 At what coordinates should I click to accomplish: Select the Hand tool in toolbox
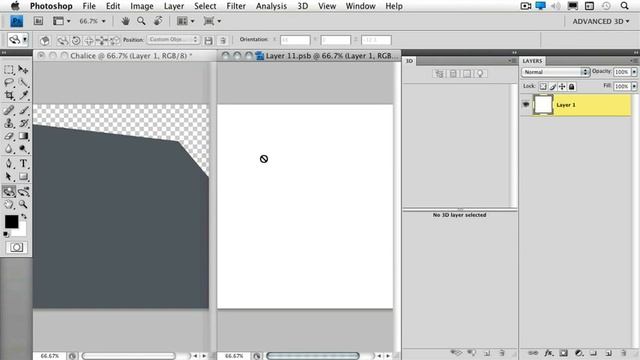[x=9, y=204]
